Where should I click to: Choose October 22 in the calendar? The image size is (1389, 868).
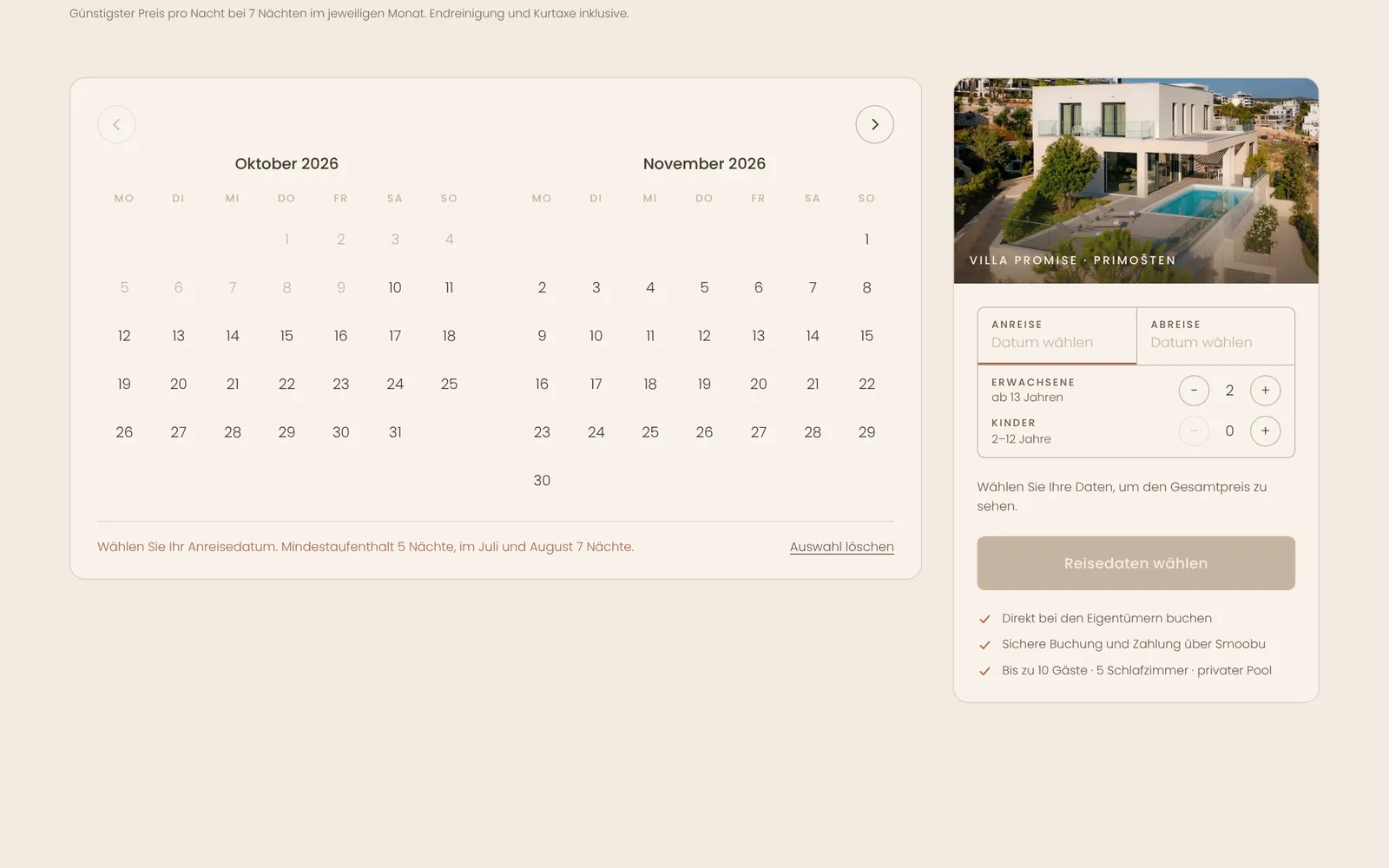(x=286, y=384)
